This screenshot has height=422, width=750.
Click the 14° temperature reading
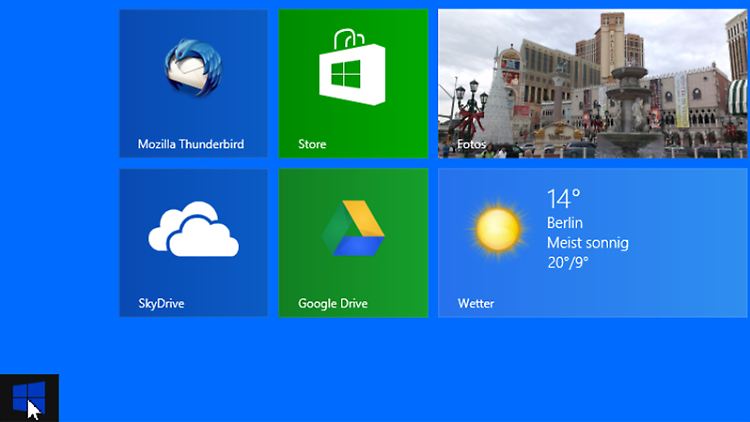pos(563,199)
